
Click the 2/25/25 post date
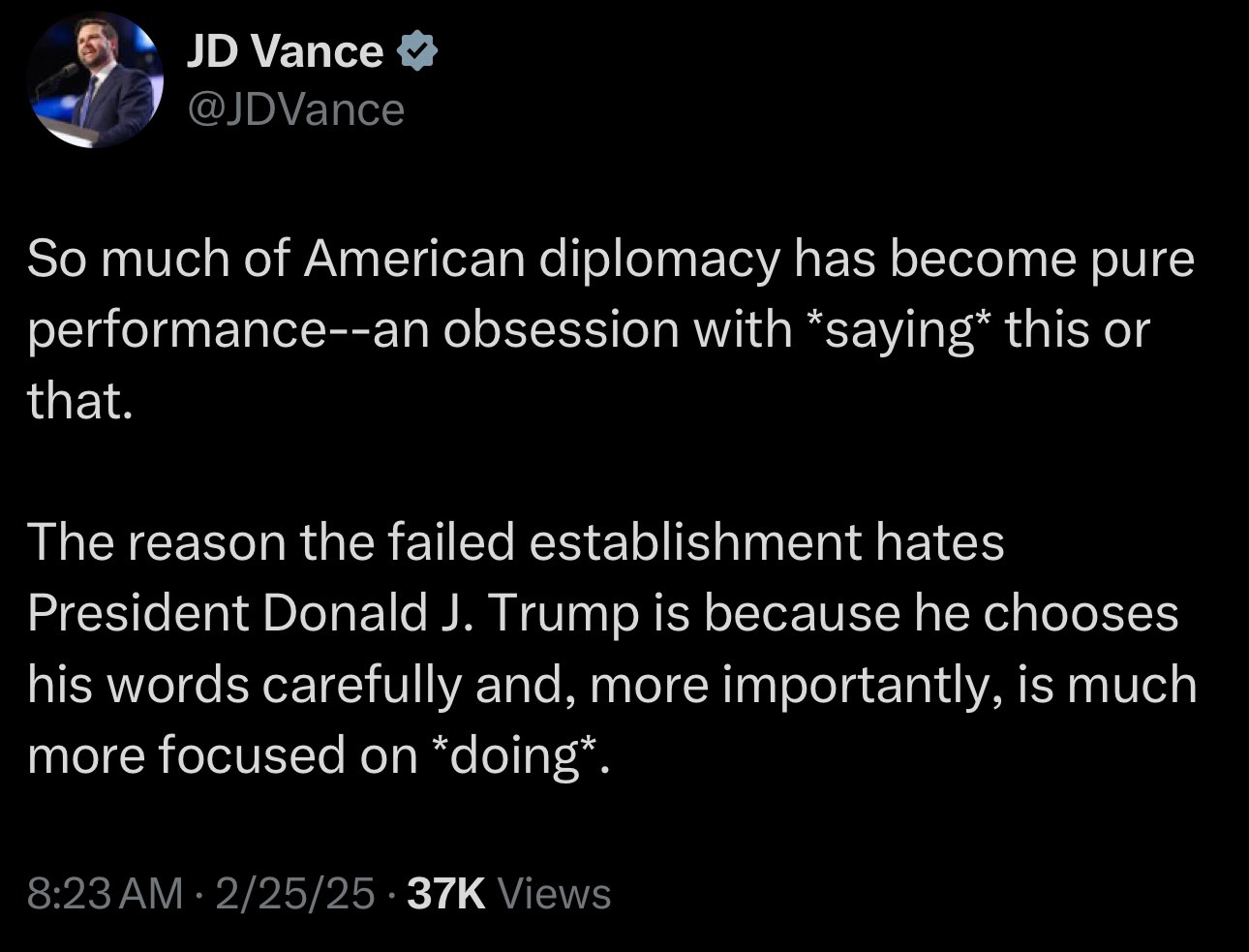coord(294,893)
